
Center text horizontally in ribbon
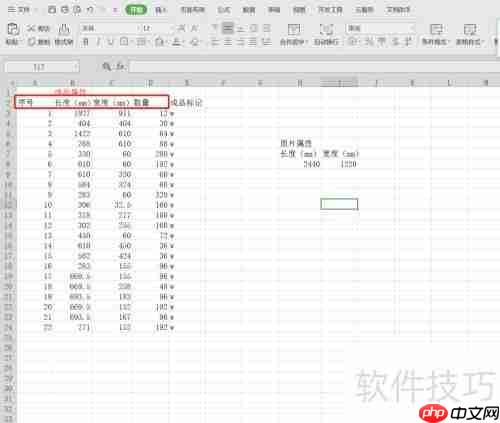(228, 42)
